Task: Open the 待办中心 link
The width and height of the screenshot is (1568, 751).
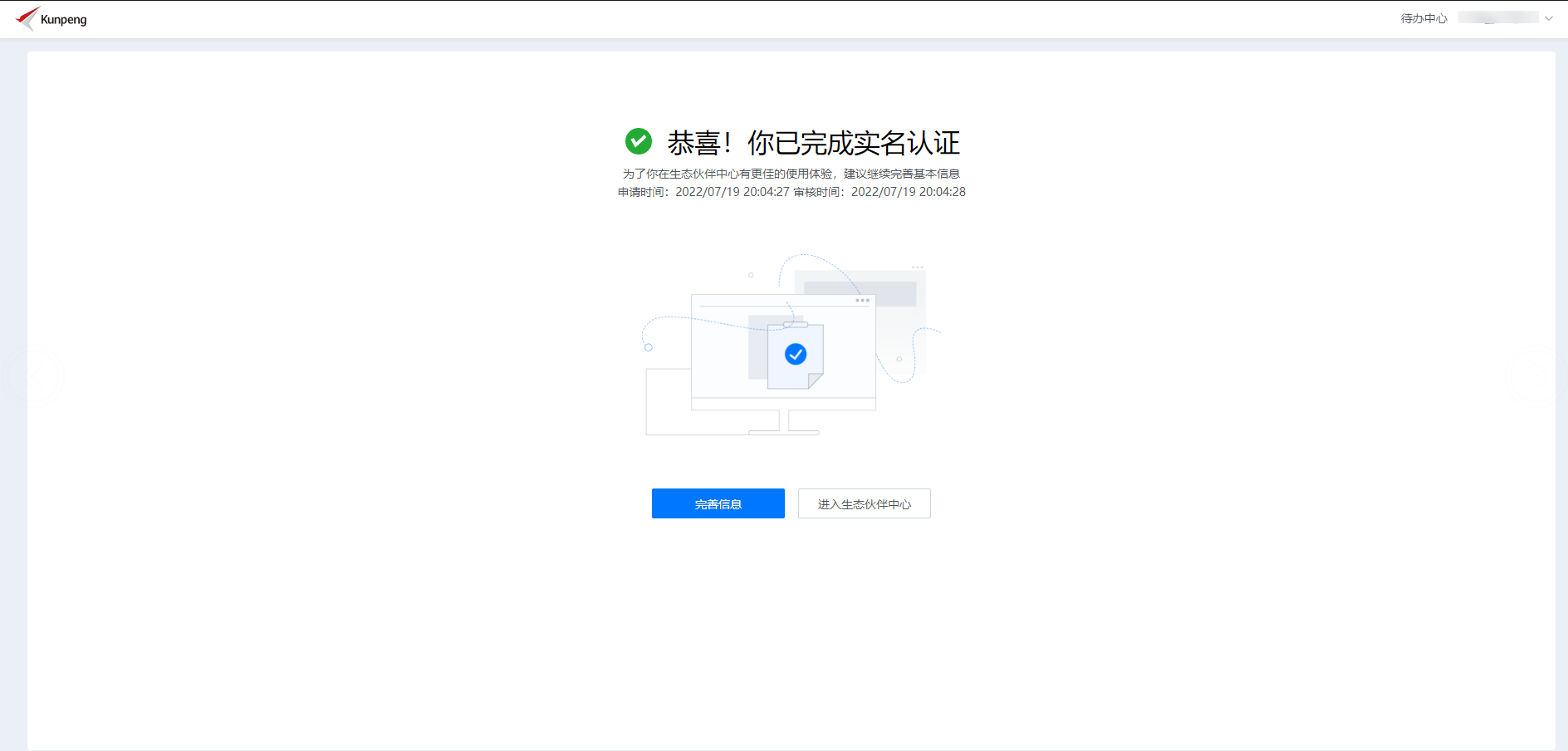Action: pos(1423,18)
